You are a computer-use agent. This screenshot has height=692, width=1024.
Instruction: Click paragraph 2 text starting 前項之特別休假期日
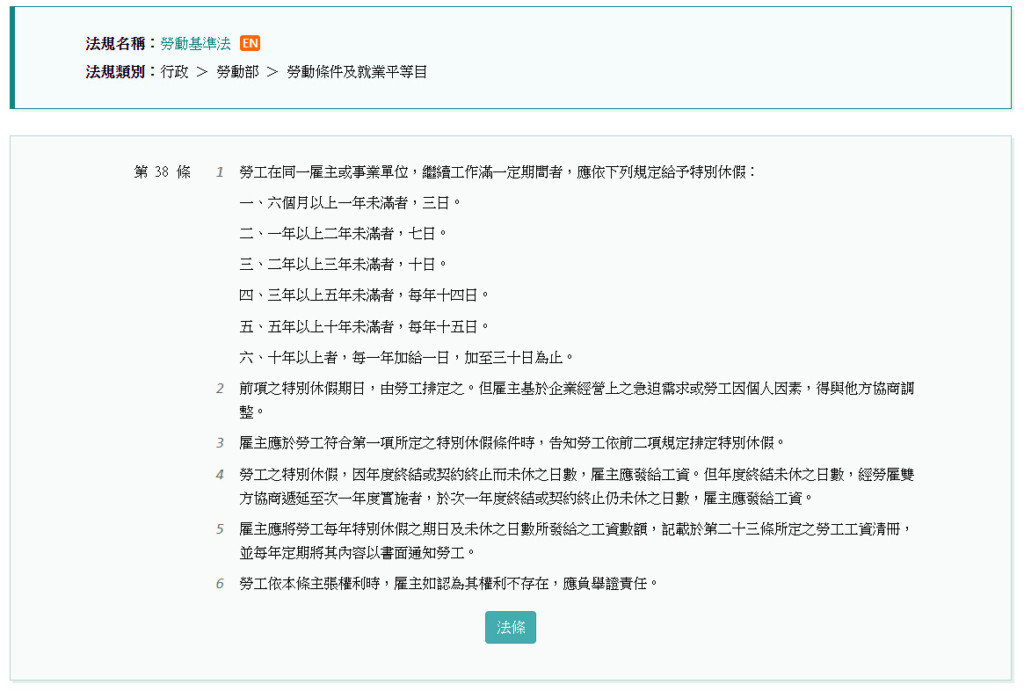click(577, 400)
